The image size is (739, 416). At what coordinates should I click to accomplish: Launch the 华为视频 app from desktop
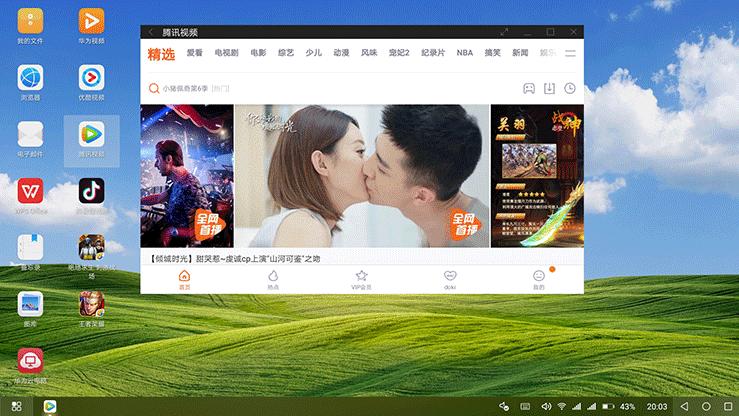point(91,21)
